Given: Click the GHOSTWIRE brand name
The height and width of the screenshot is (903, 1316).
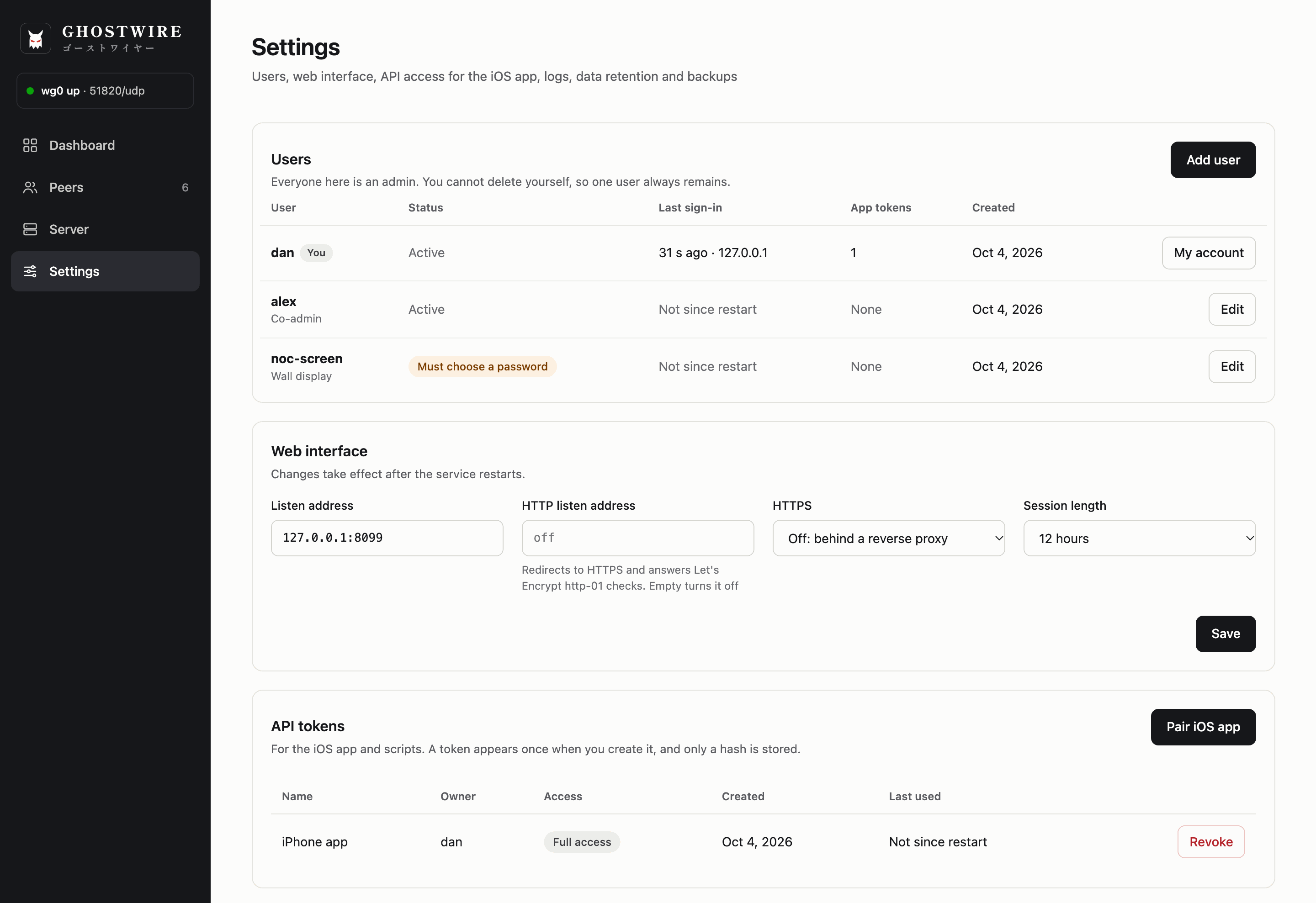Looking at the screenshot, I should pyautogui.click(x=122, y=32).
